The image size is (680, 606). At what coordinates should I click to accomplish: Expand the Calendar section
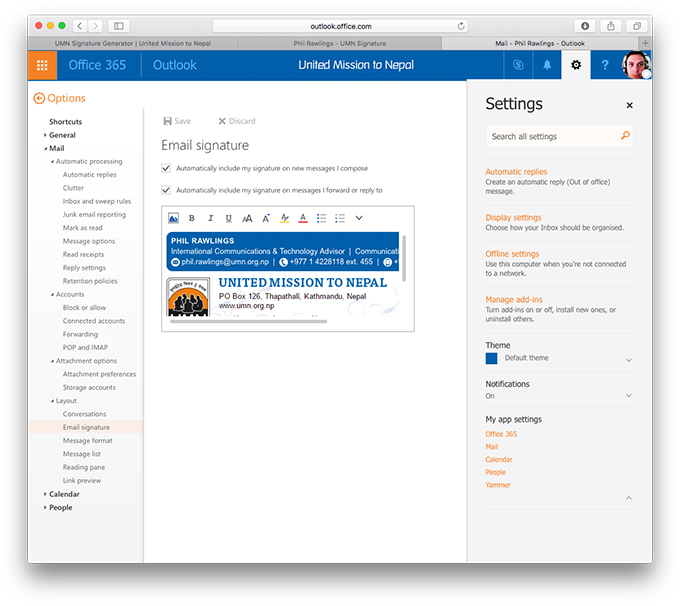tap(45, 494)
